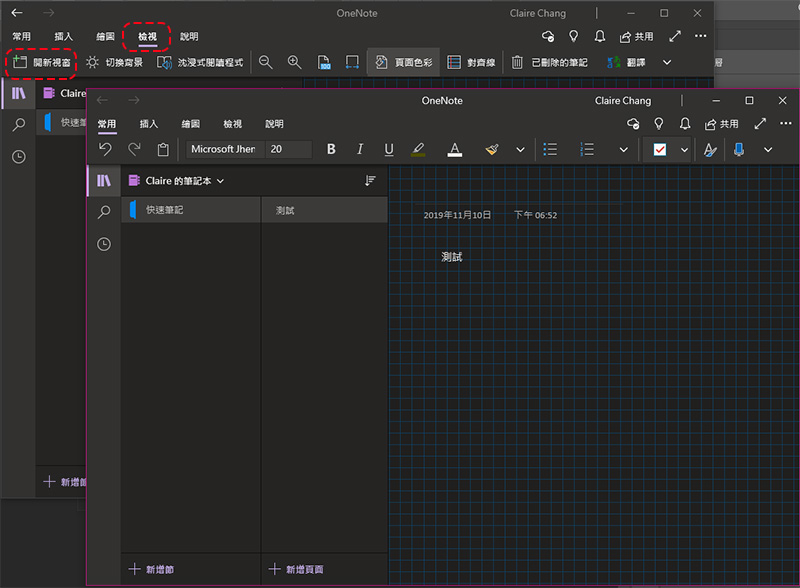Click paste clipboard icon in front window
Viewport: 800px width, 588px height.
[163, 150]
